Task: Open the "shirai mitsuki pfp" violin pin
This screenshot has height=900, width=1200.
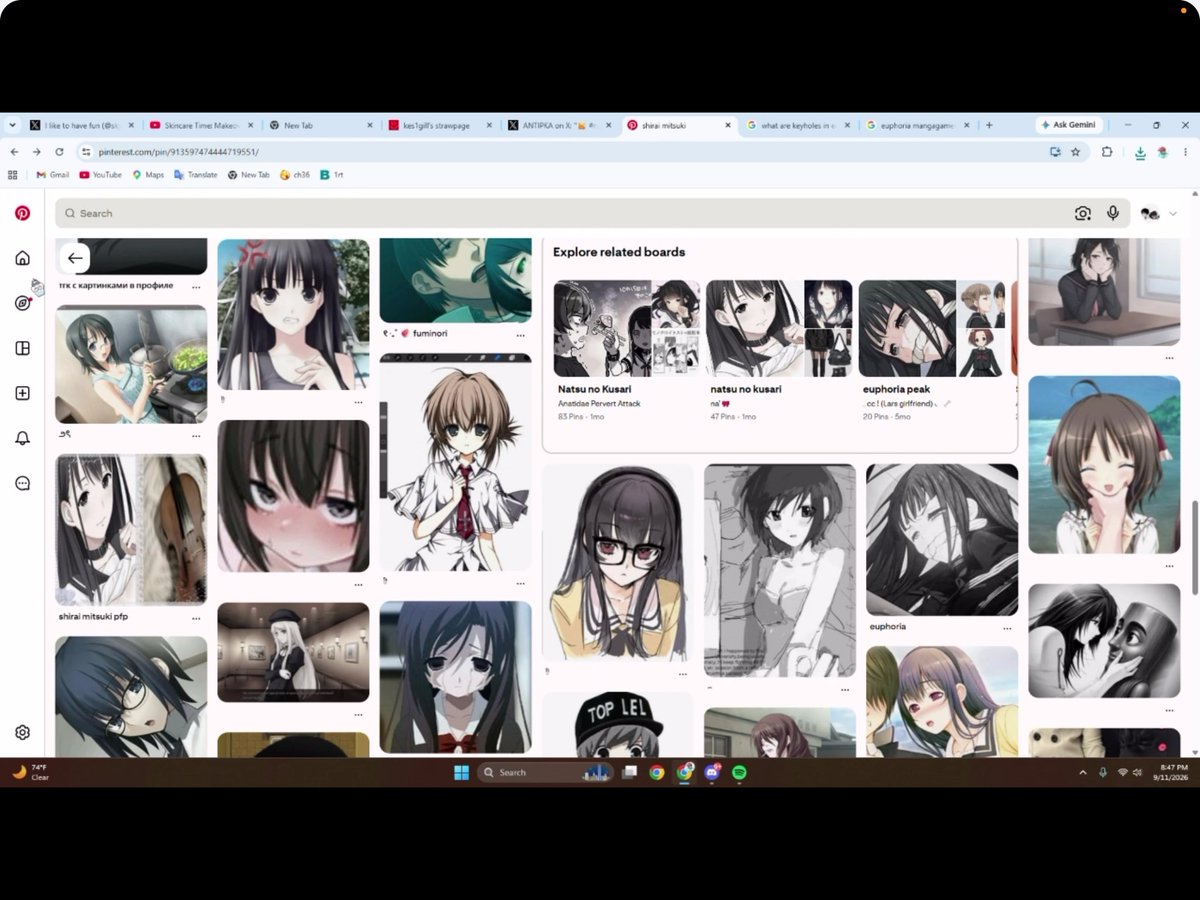Action: click(x=131, y=530)
